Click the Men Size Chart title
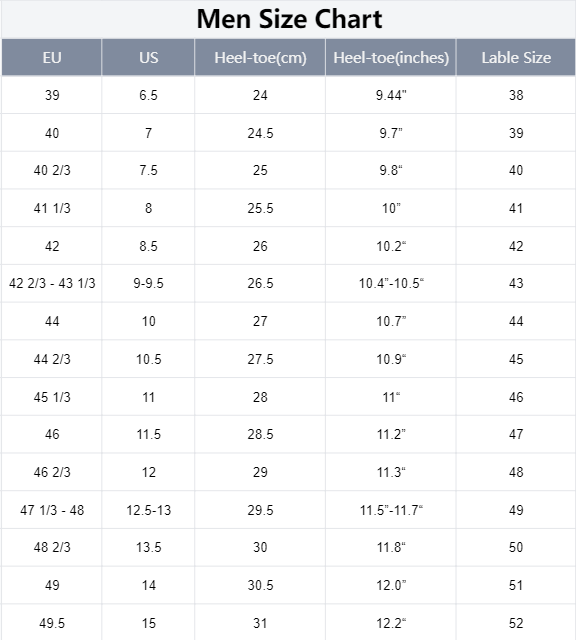The width and height of the screenshot is (576, 640). (x=289, y=19)
